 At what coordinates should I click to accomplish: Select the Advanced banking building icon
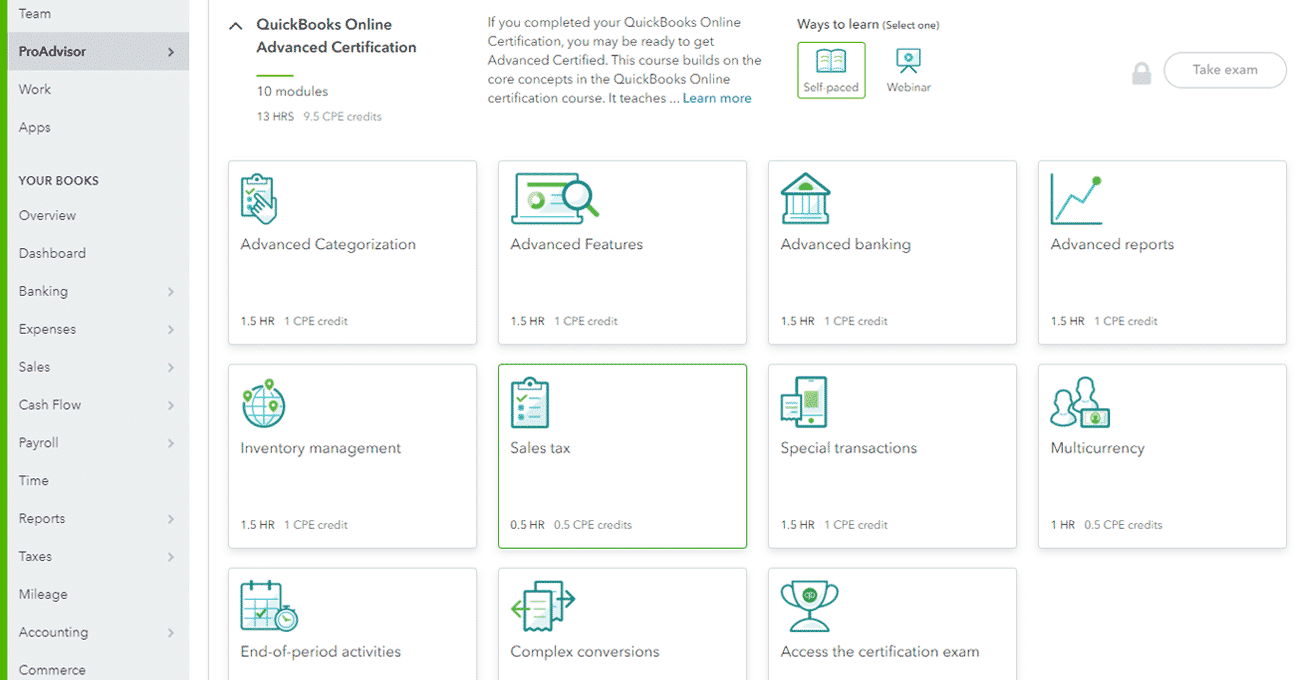[805, 199]
